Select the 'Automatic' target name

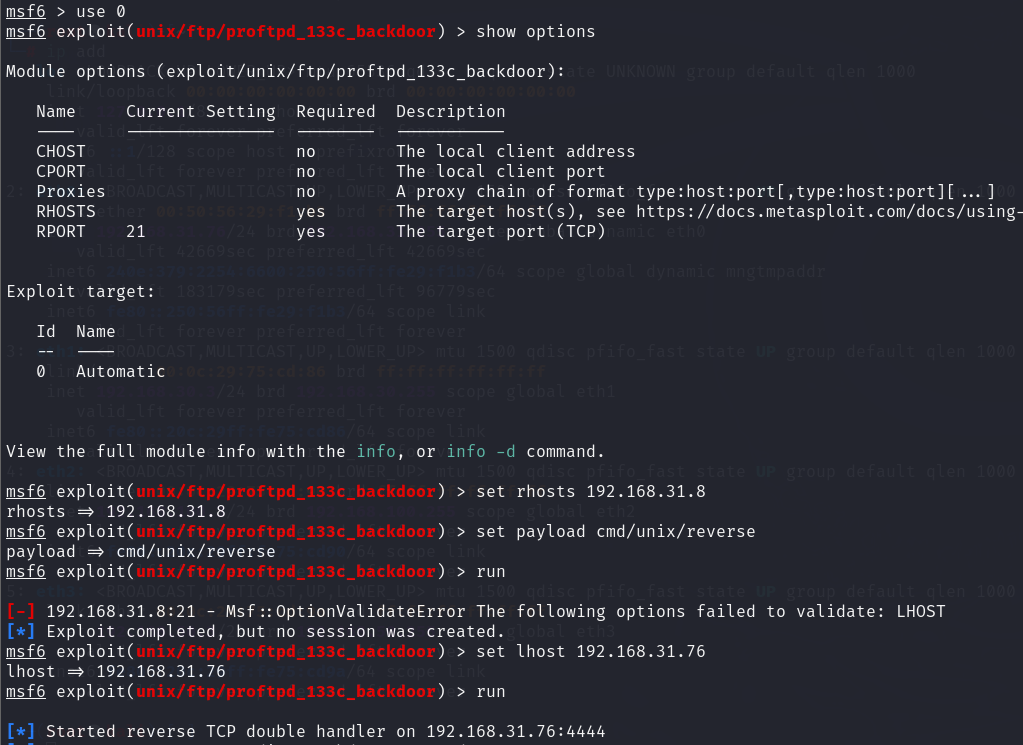[121, 371]
